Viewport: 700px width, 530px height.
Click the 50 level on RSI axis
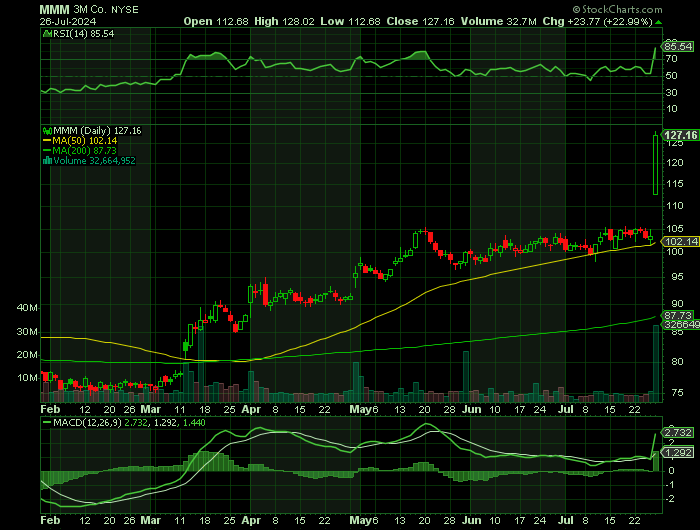(671, 76)
